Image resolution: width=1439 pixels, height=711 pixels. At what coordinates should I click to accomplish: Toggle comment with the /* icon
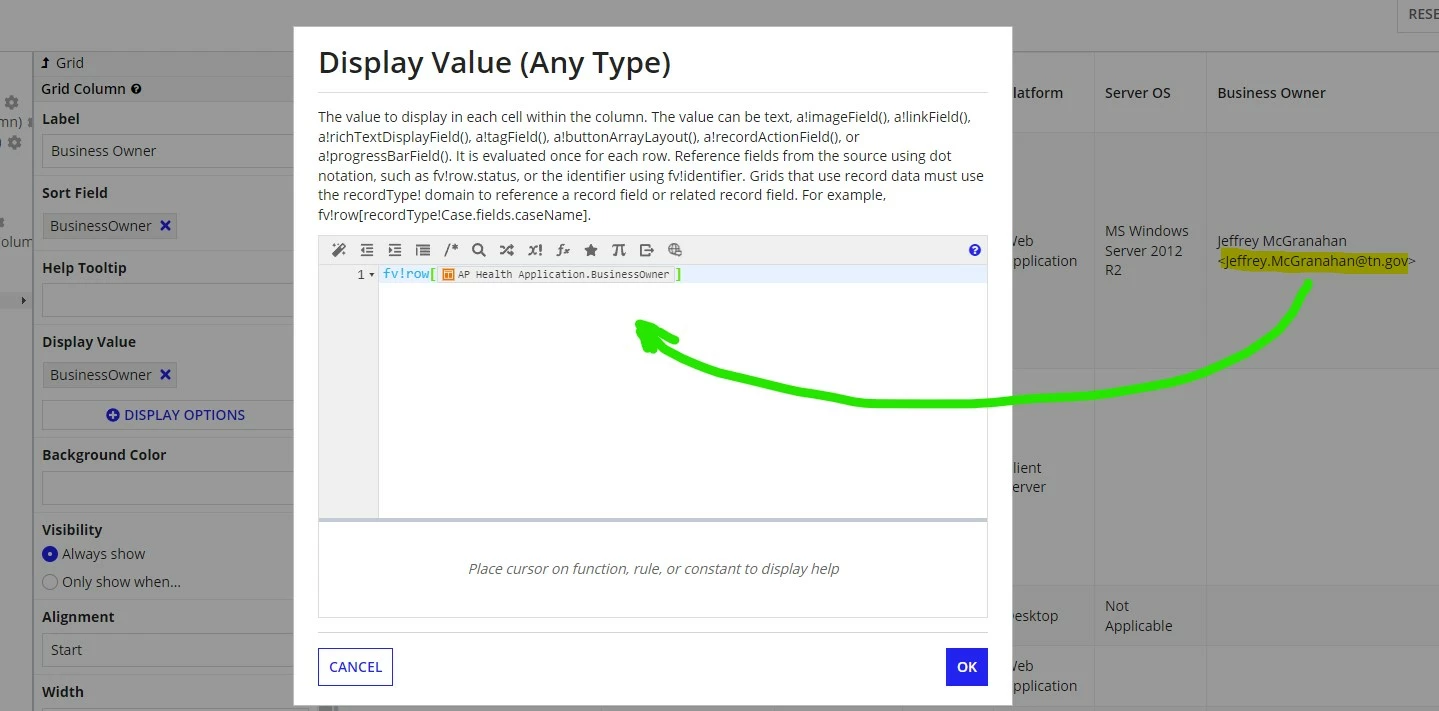pyautogui.click(x=451, y=250)
